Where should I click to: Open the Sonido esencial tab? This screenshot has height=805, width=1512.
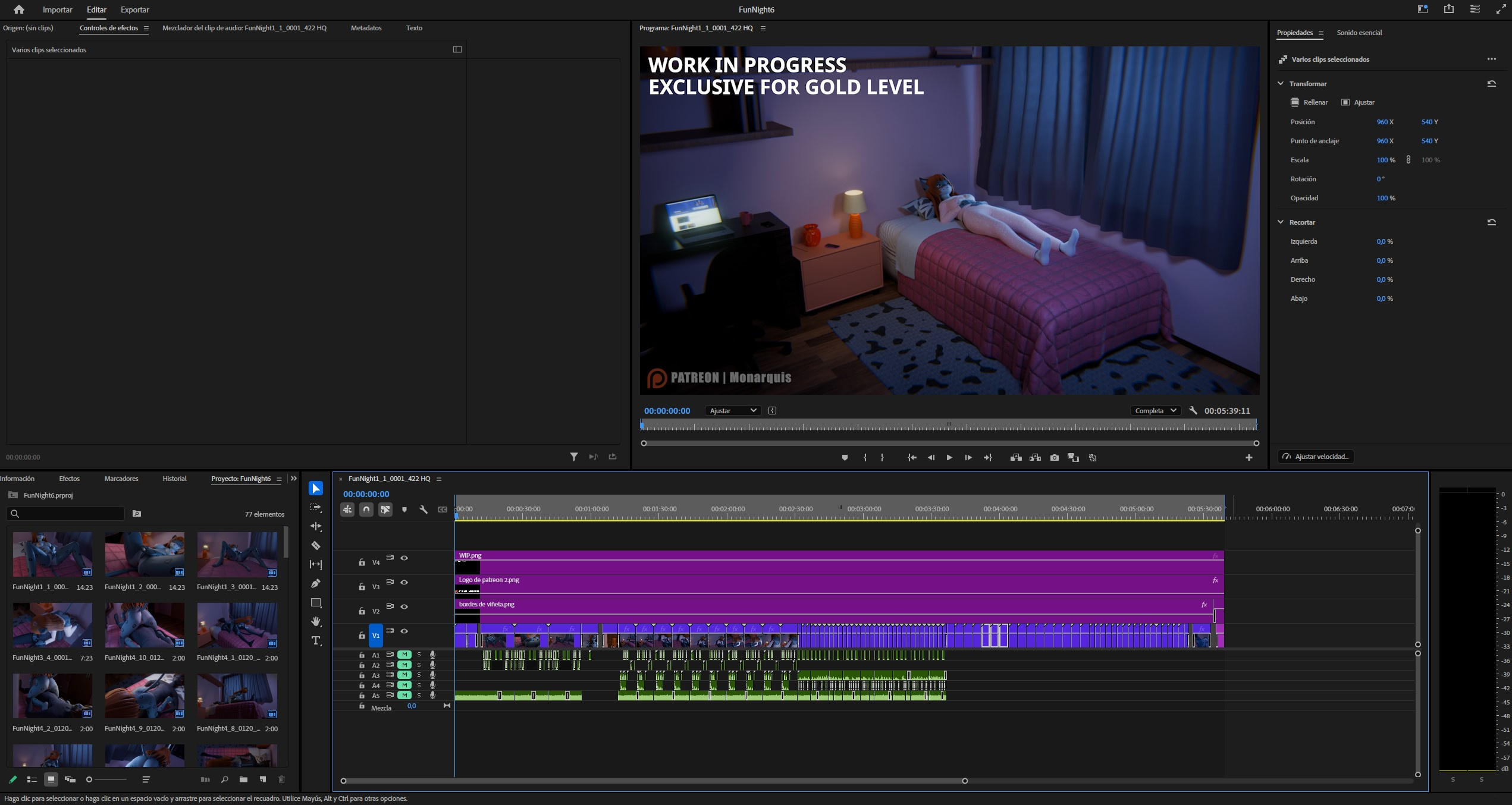[x=1359, y=33]
